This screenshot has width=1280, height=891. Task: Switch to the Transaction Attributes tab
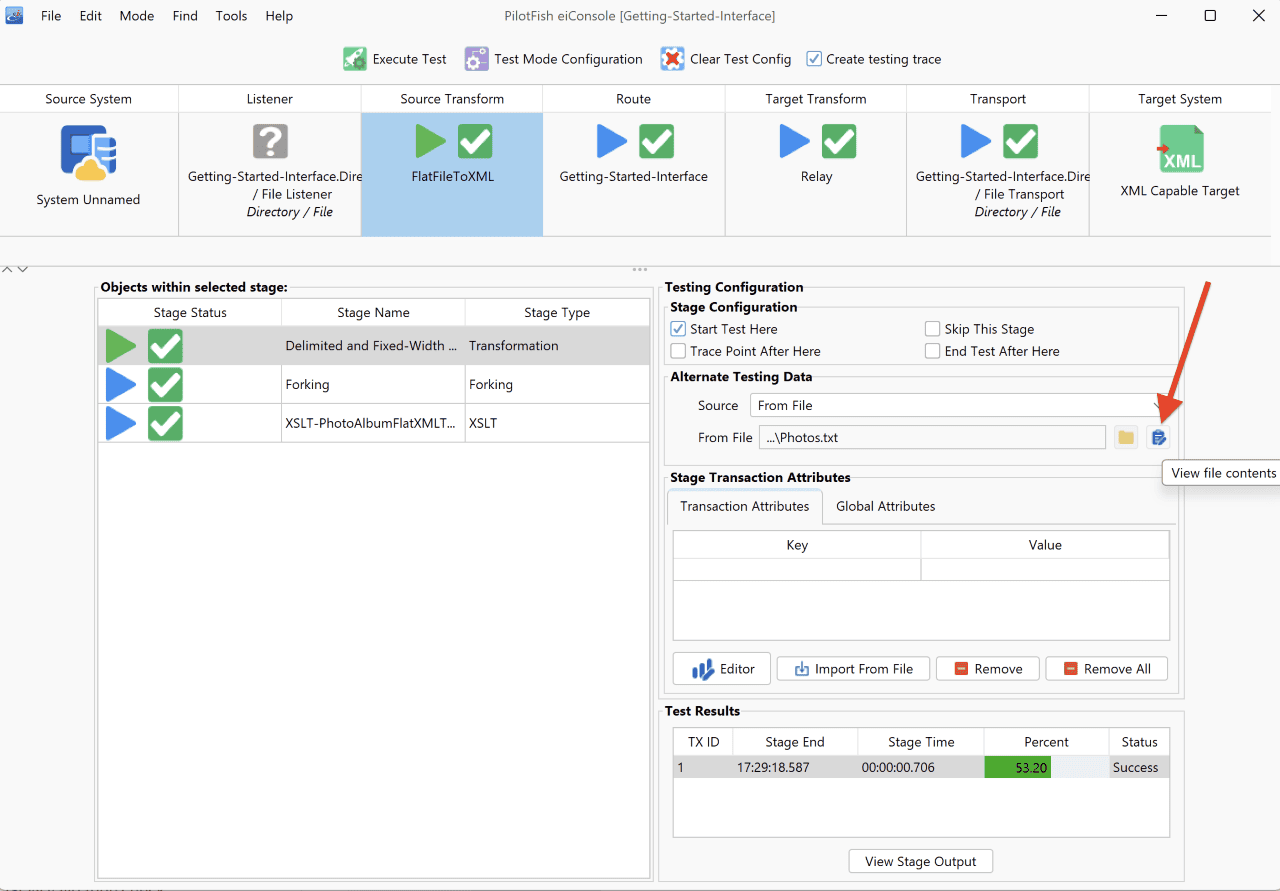point(745,507)
